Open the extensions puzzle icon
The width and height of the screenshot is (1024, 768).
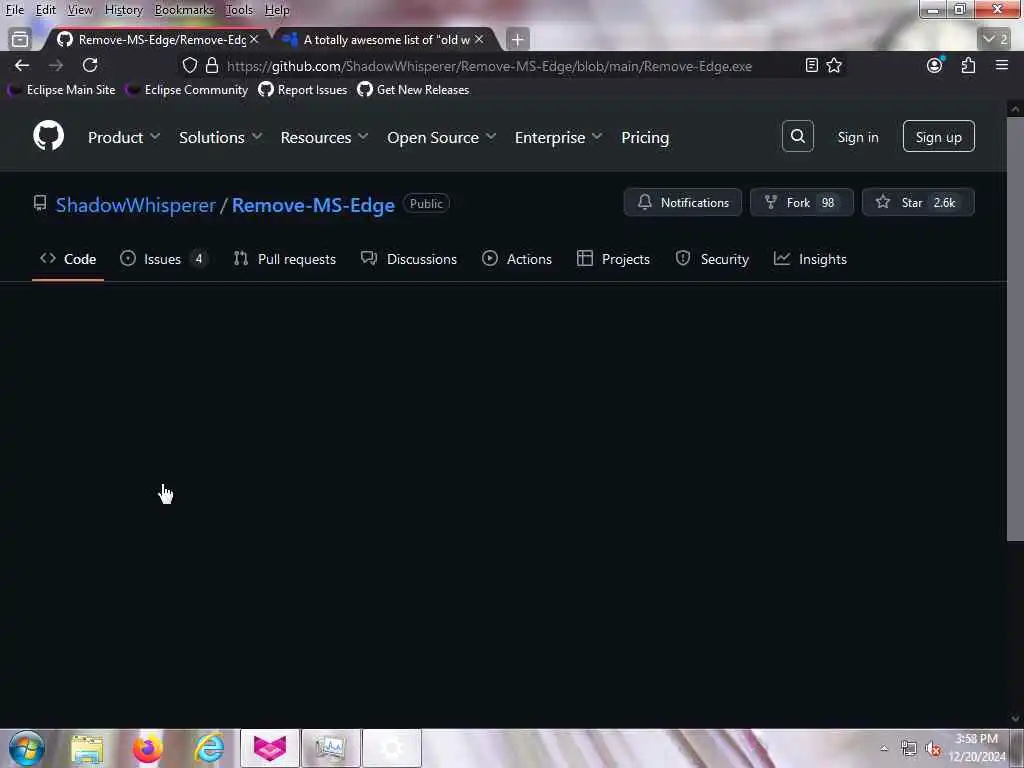coord(968,65)
